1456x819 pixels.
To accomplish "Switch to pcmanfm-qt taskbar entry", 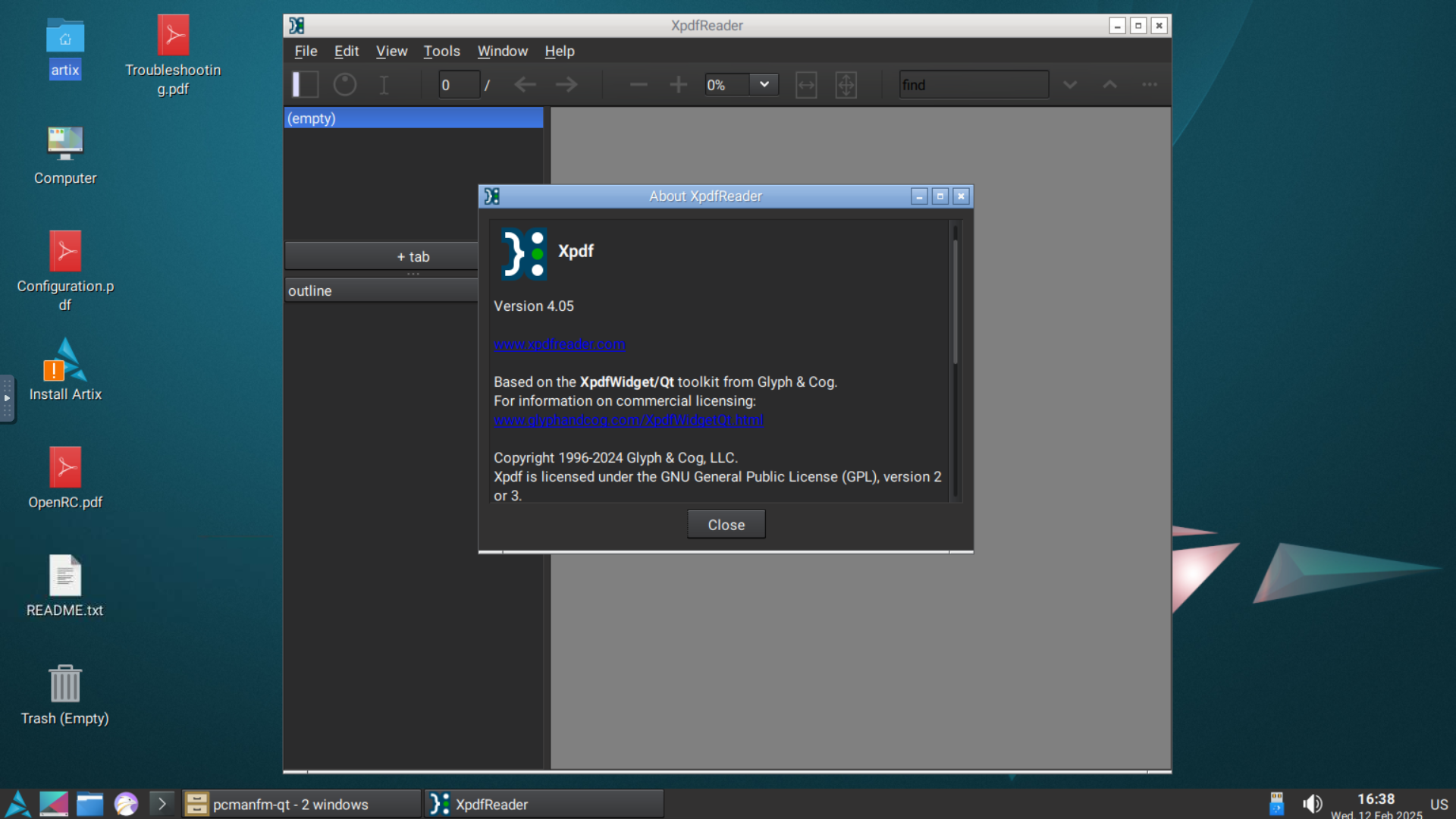I will 300,804.
